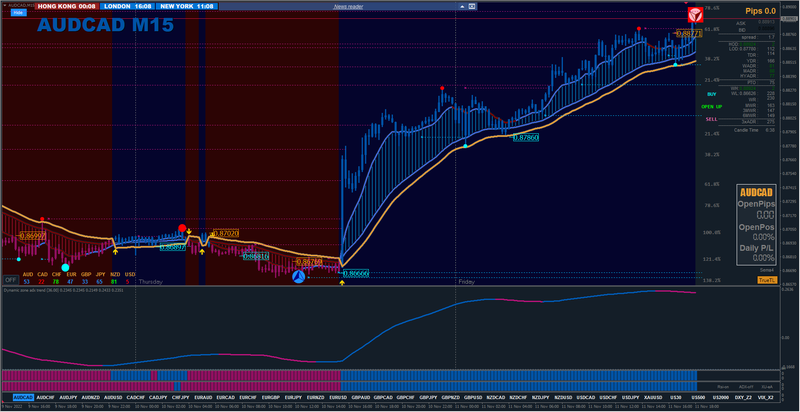Click the NEW YORK session clock
The width and height of the screenshot is (800, 412).
187,7
